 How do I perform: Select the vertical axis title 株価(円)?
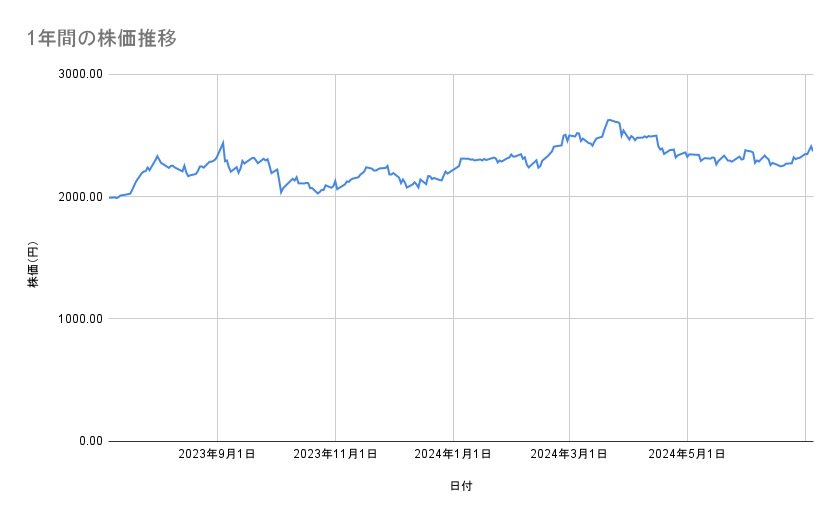click(33, 265)
